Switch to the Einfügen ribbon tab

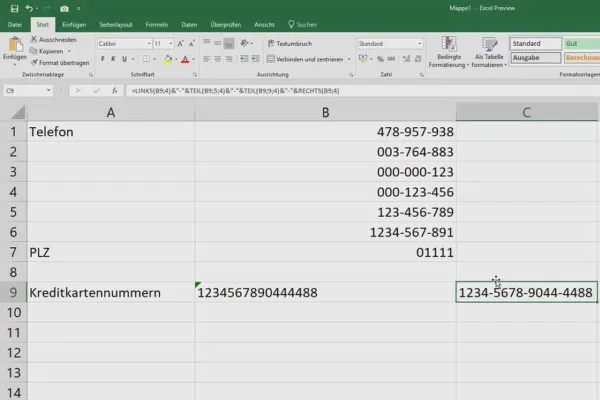(74, 24)
